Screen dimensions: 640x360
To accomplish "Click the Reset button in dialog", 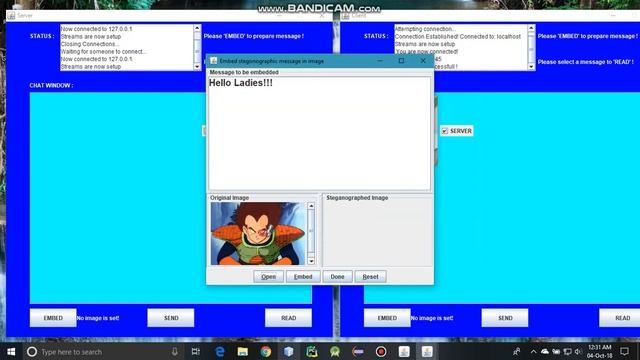I will tap(370, 277).
